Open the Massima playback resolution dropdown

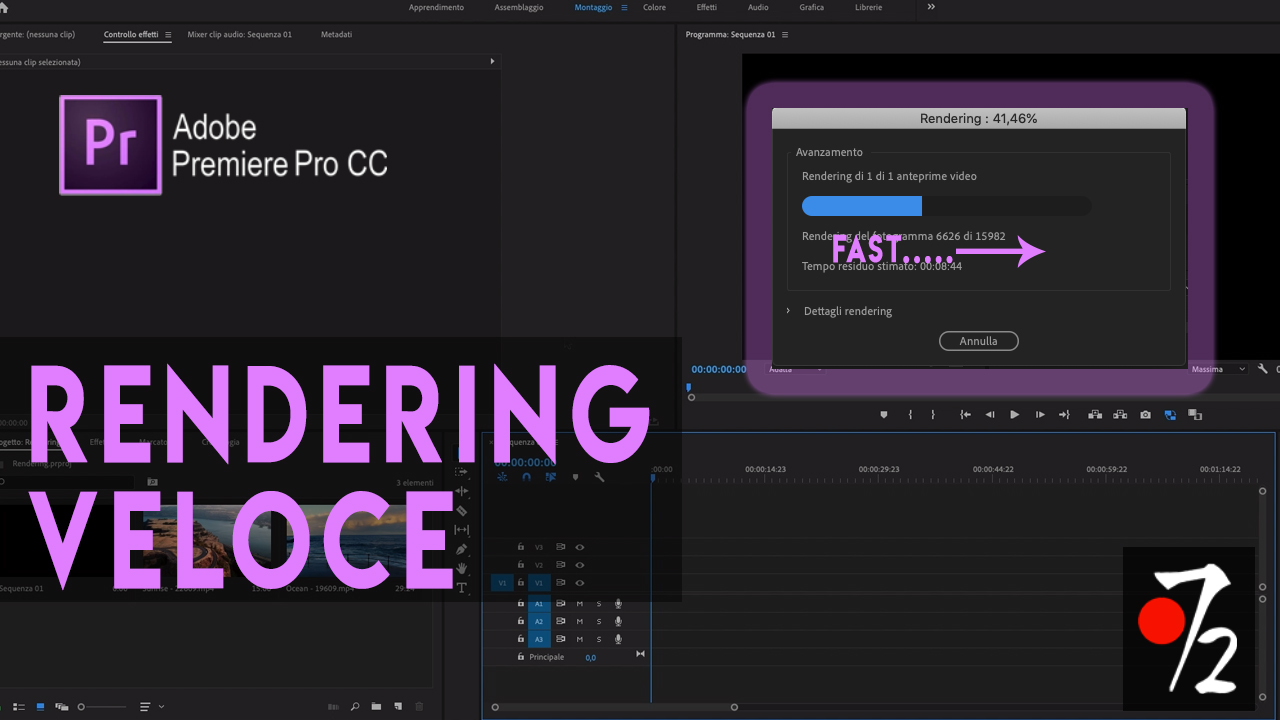[1218, 369]
